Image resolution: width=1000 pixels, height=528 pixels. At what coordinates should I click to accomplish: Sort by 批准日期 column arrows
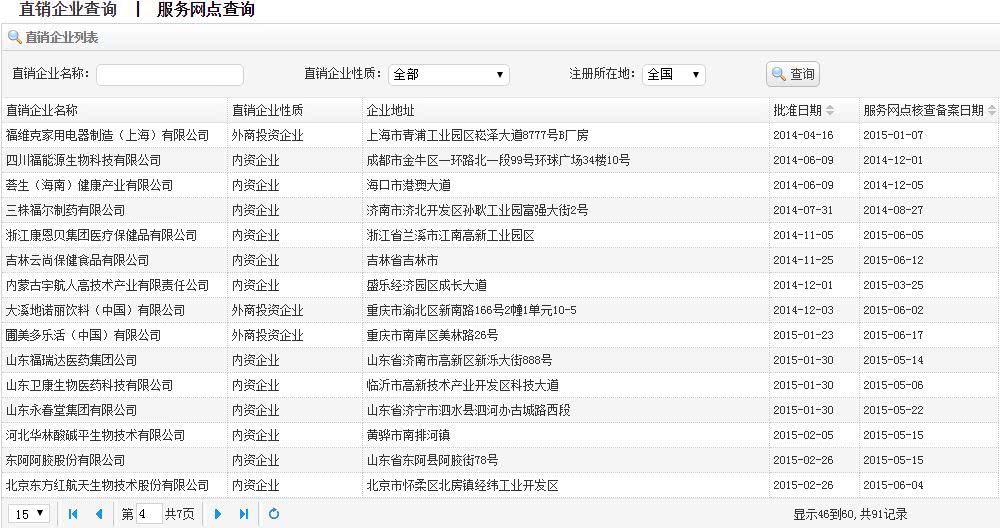coord(830,110)
